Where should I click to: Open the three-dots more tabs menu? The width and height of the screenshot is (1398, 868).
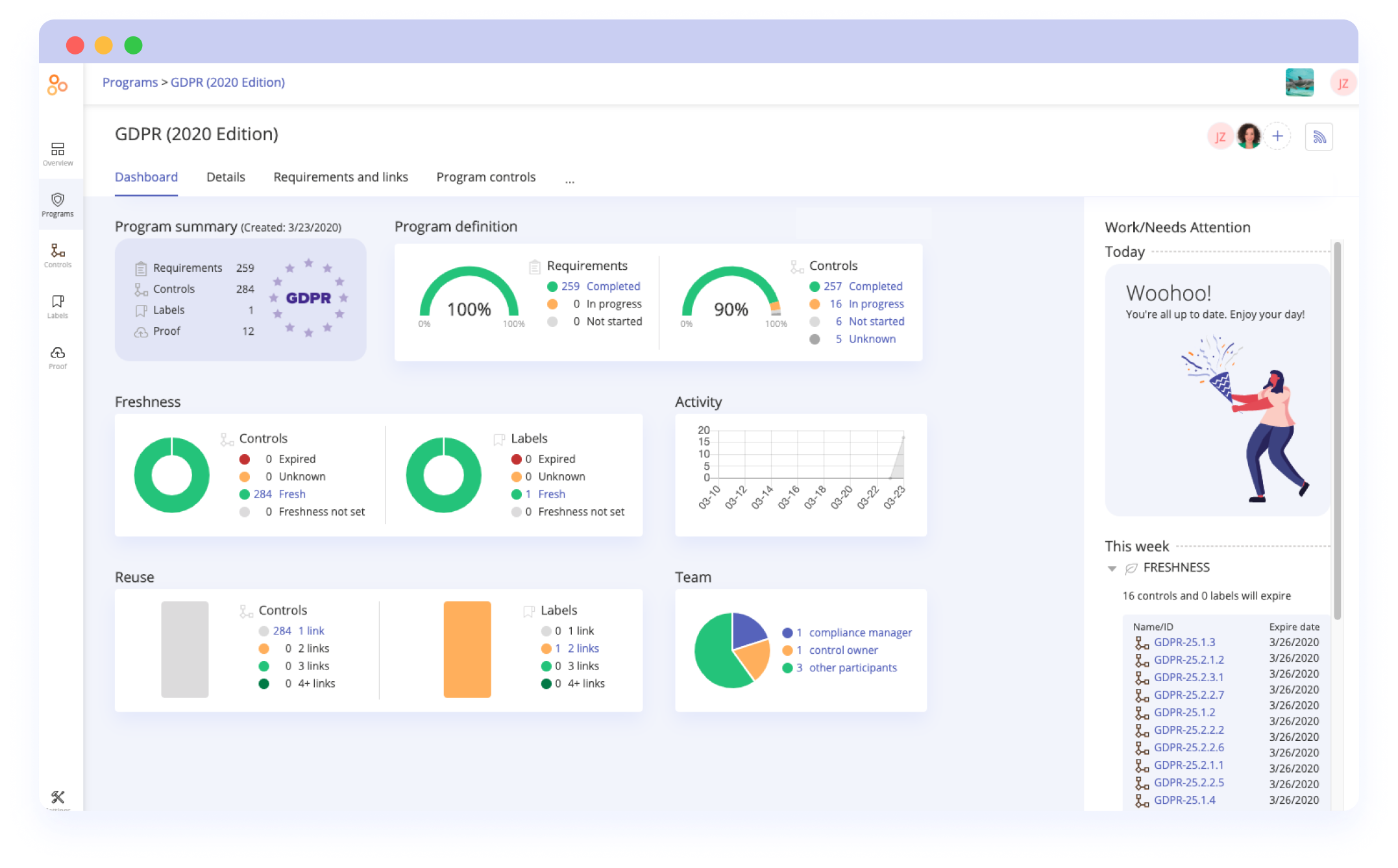569,181
